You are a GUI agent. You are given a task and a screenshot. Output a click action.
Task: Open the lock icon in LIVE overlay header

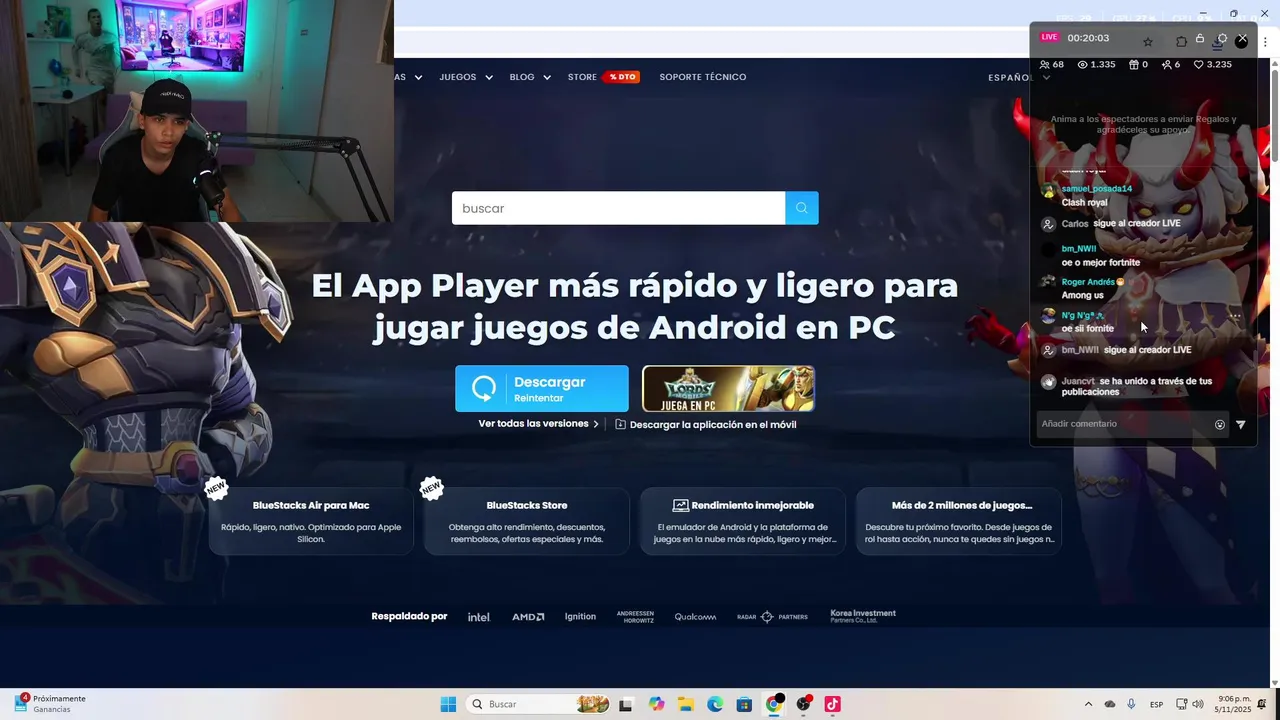click(1200, 39)
